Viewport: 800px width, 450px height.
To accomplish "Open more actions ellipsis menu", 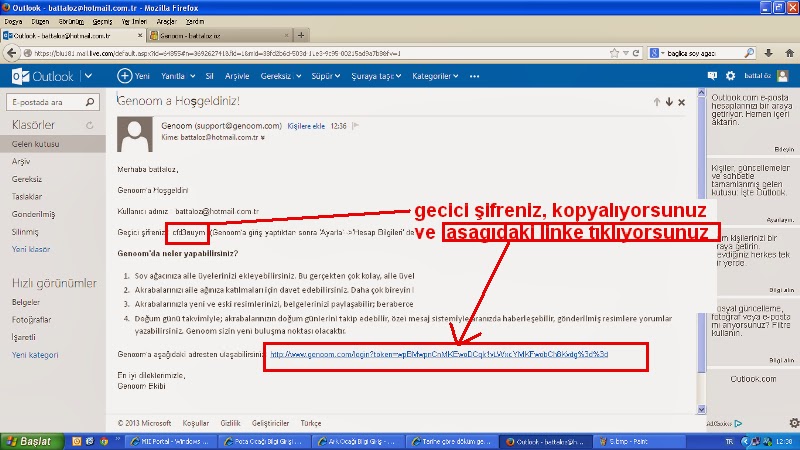I will pos(474,76).
